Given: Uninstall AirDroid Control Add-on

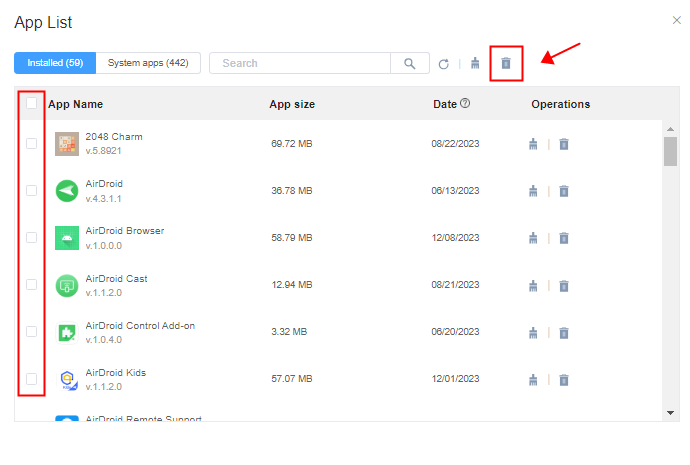Looking at the screenshot, I should click(x=564, y=333).
